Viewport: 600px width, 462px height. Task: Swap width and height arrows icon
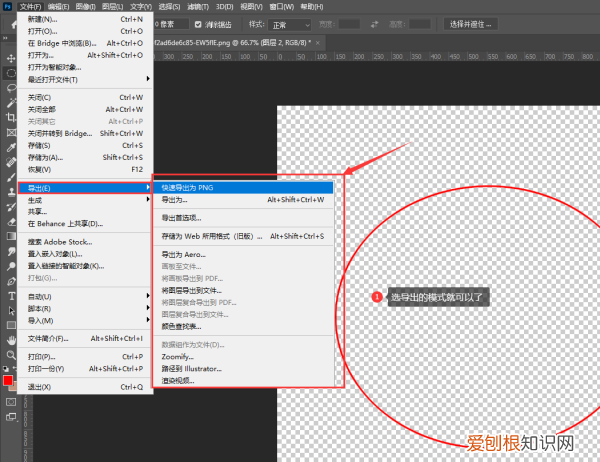pyautogui.click(x=374, y=24)
